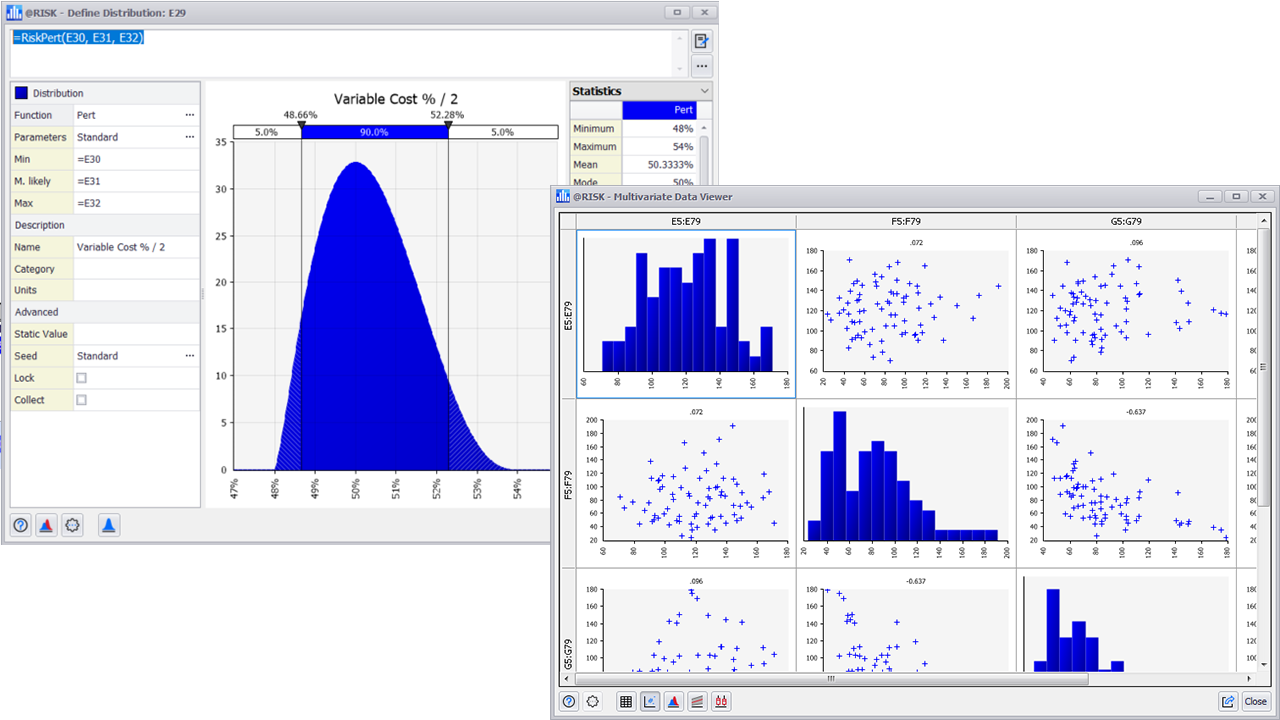Select the E5:E79 column header

coord(684,221)
